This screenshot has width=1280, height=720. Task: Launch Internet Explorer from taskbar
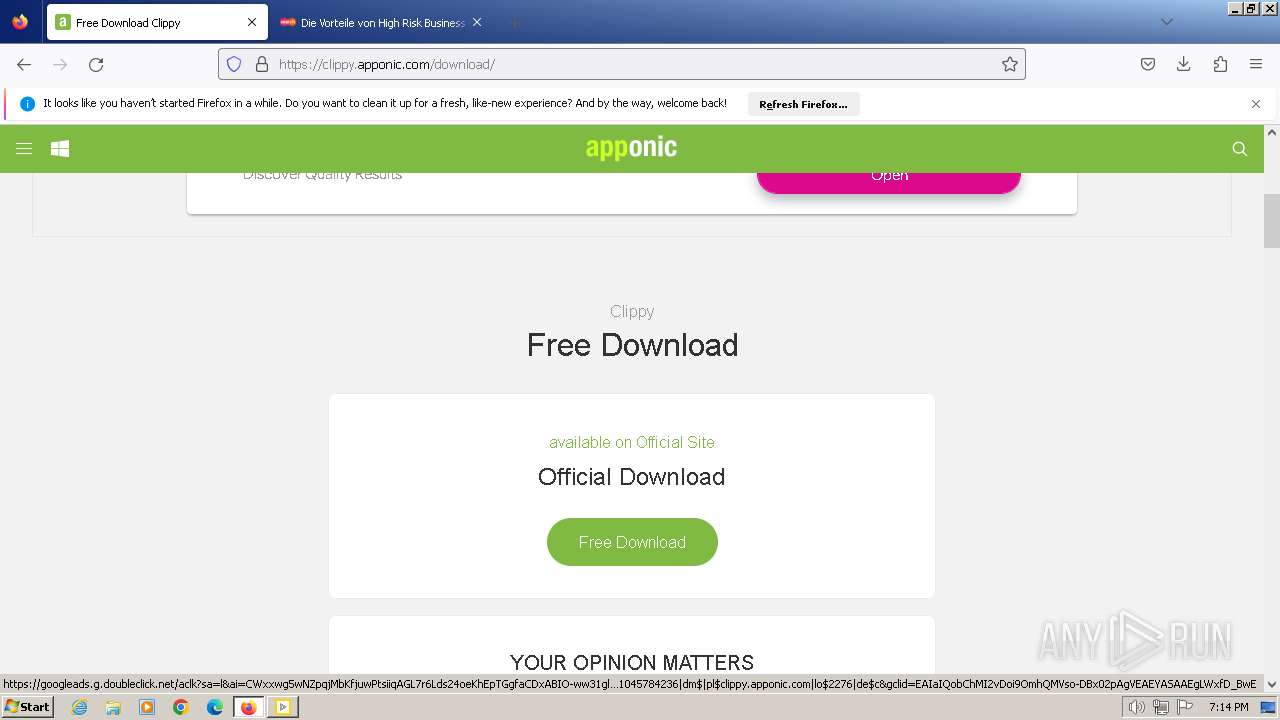(x=79, y=707)
